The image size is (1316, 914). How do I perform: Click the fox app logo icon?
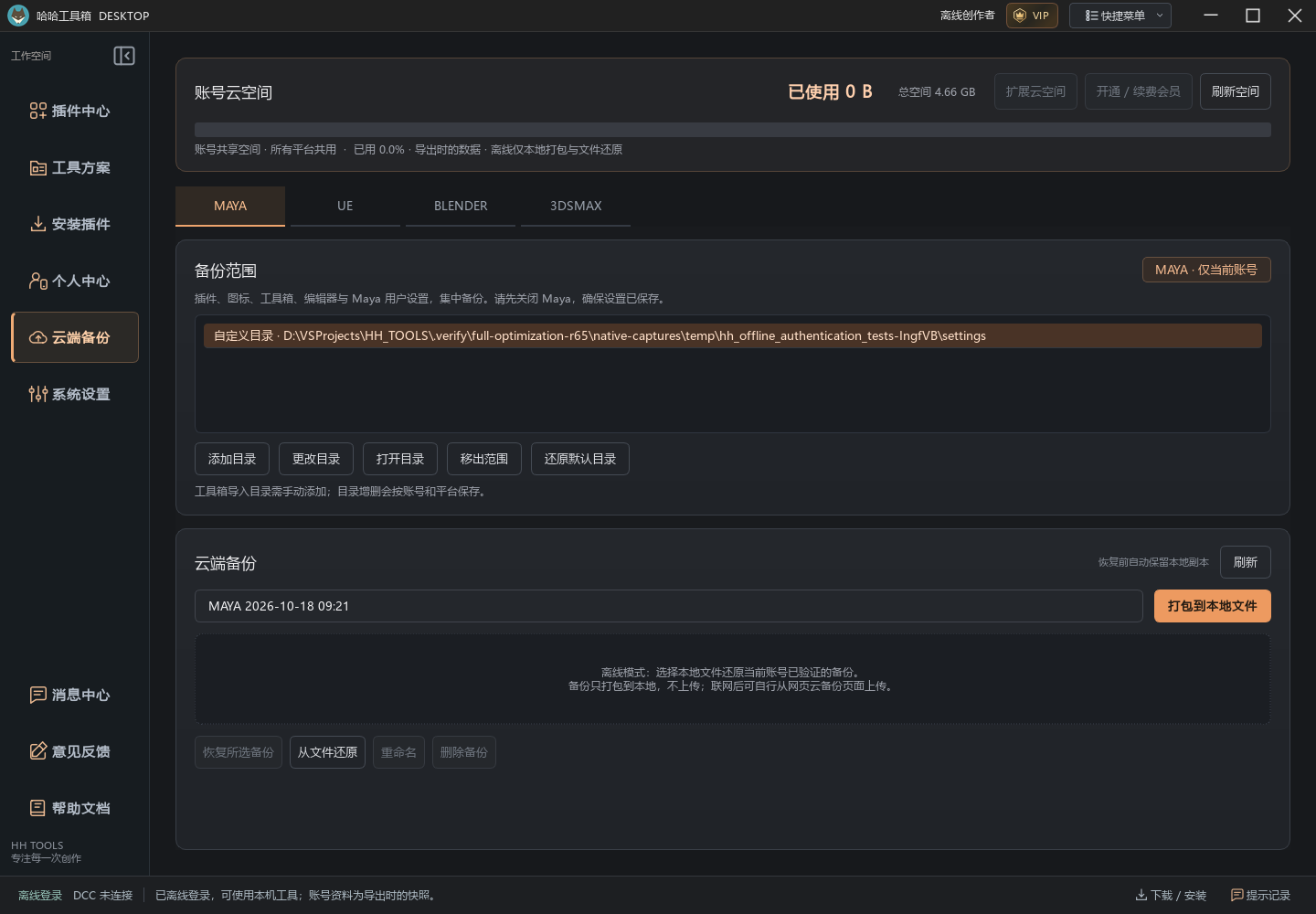18,16
